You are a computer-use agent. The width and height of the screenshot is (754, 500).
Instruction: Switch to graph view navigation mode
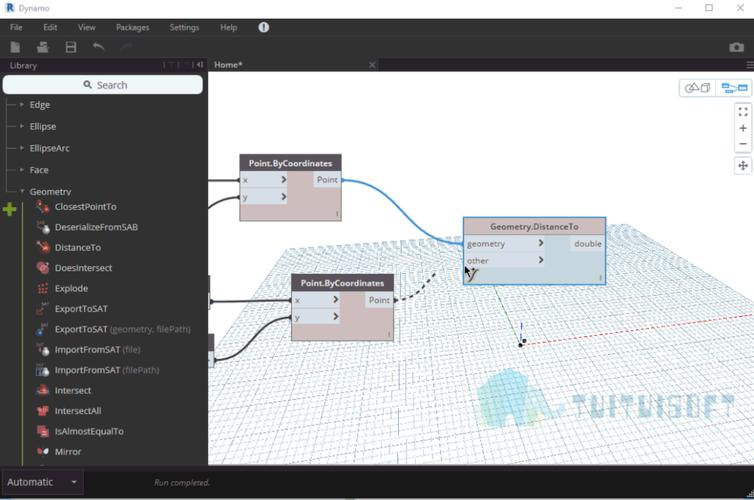pos(735,88)
